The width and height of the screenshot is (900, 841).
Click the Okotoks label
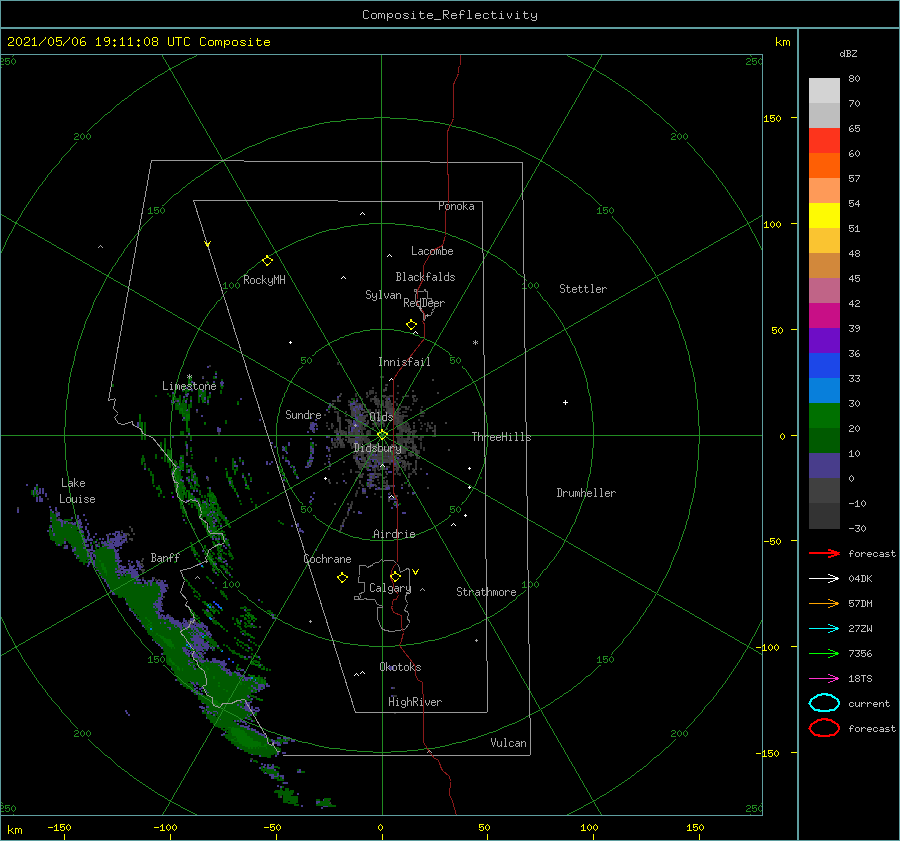[400, 666]
